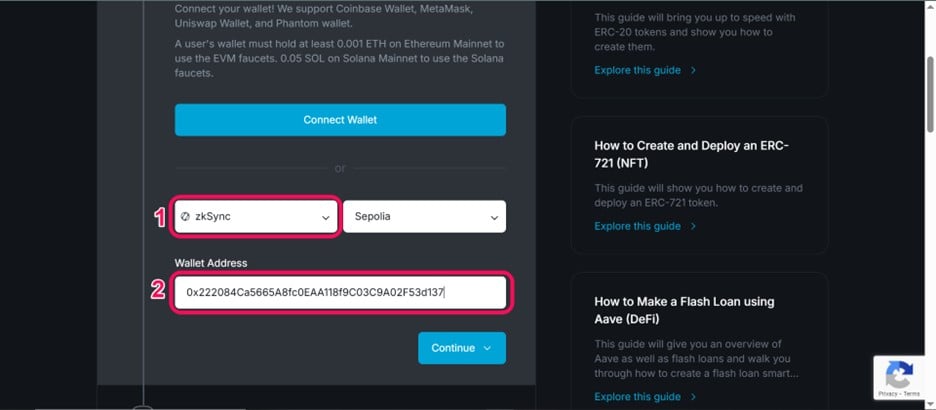Click the heading How to Create and Deploy an ERC-721 (NFT)
This screenshot has height=410, width=936.
(692, 154)
